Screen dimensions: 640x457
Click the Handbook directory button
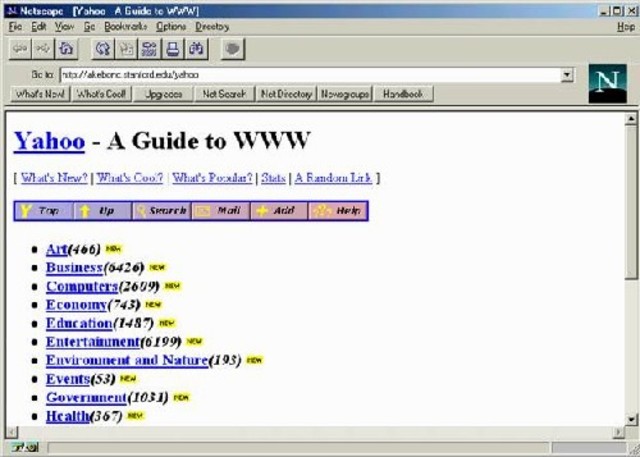point(403,94)
